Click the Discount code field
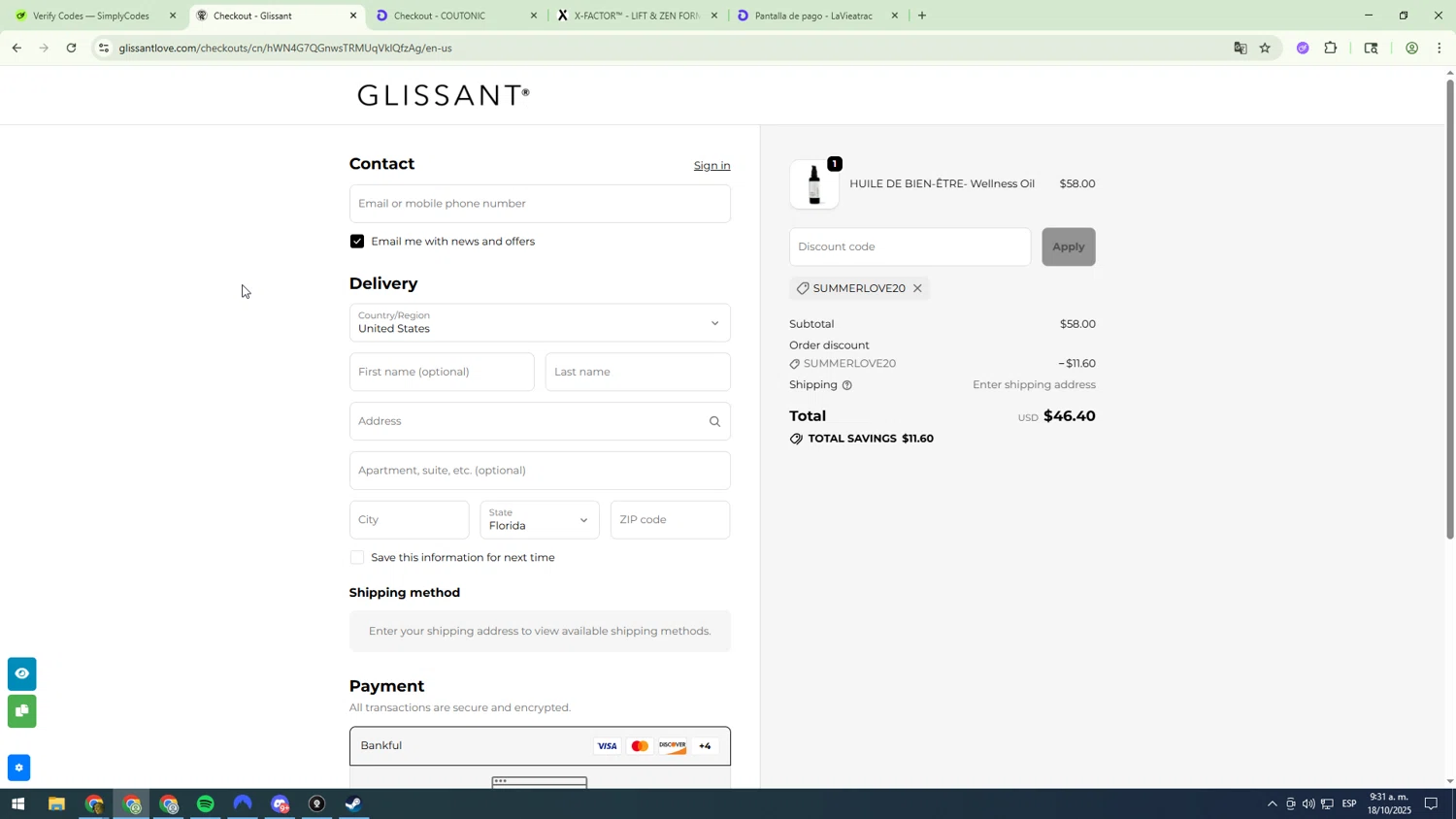The height and width of the screenshot is (819, 1456). 910,246
